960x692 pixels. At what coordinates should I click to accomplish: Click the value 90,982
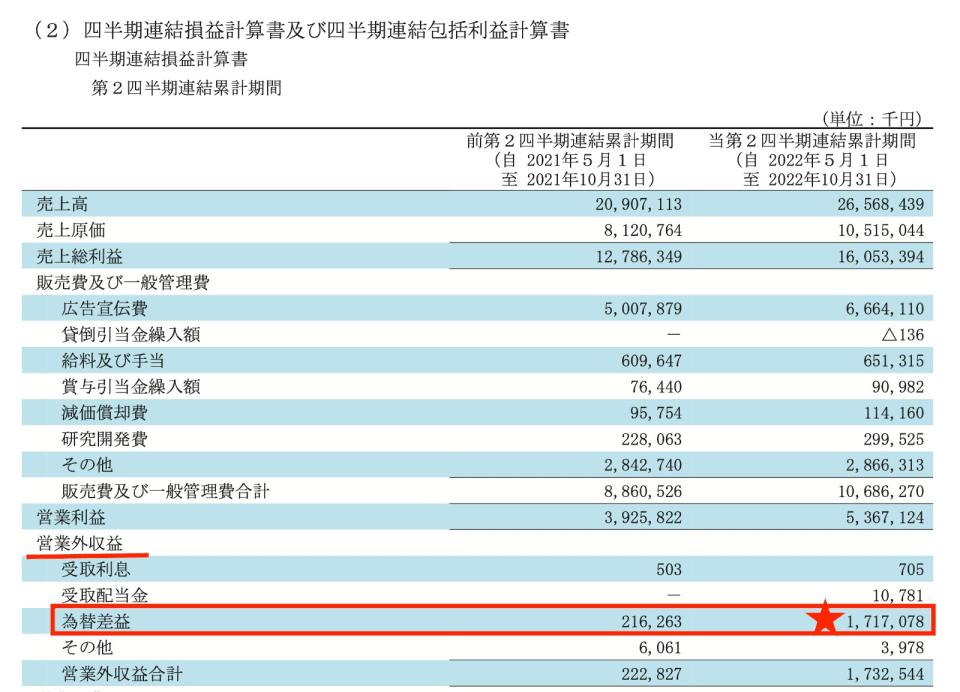898,388
